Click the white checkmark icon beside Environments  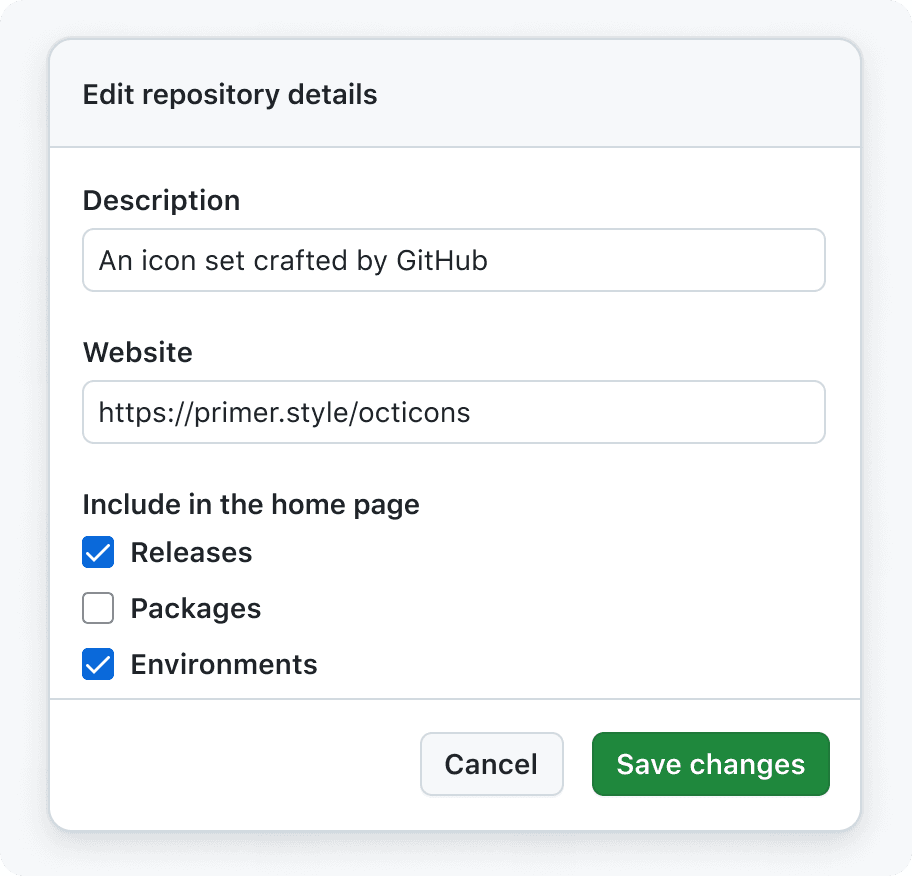(98, 664)
